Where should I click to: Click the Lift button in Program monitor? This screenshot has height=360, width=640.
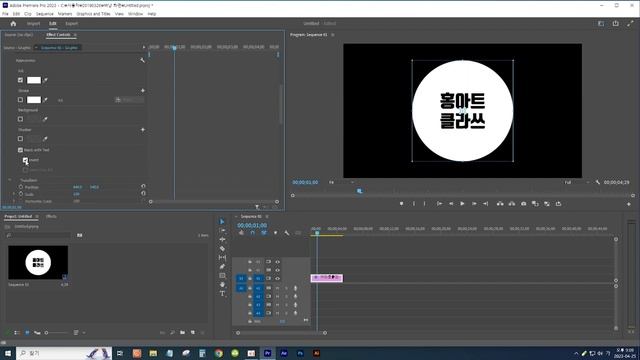click(x=500, y=204)
